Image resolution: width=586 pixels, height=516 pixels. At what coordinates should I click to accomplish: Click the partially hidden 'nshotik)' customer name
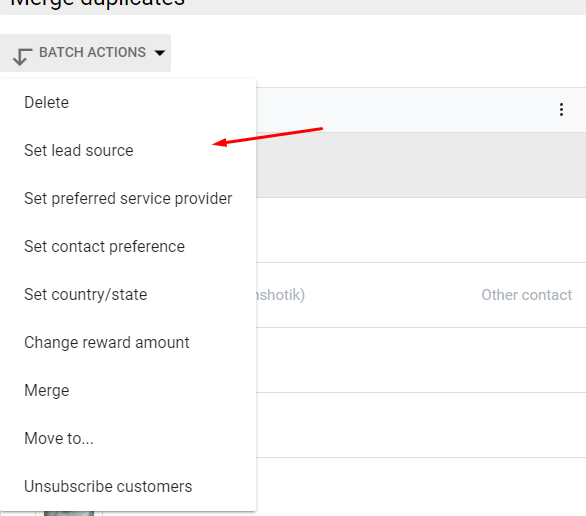coord(281,295)
